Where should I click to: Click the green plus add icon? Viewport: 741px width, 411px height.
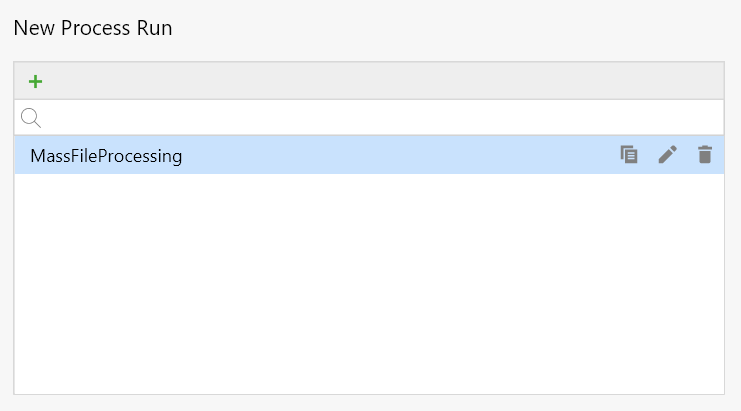coord(36,81)
